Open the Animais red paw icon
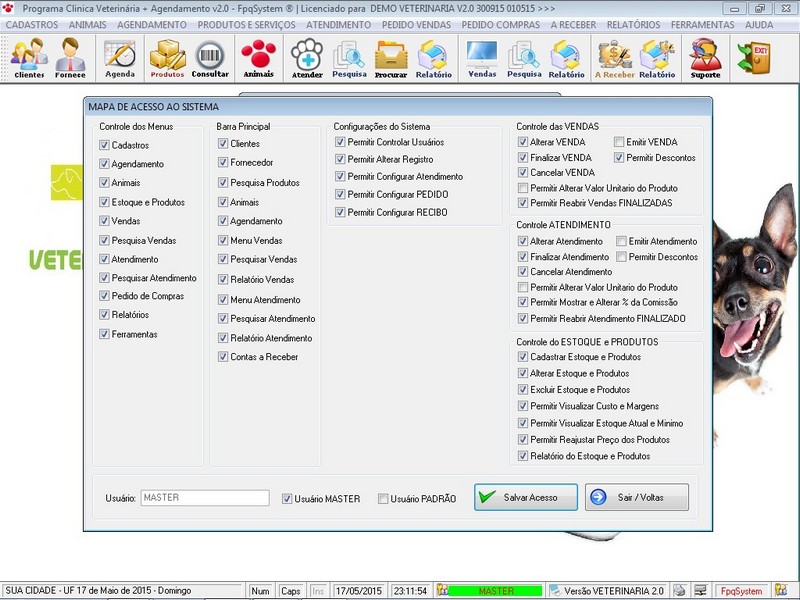The height and width of the screenshot is (600, 800). coord(259,58)
